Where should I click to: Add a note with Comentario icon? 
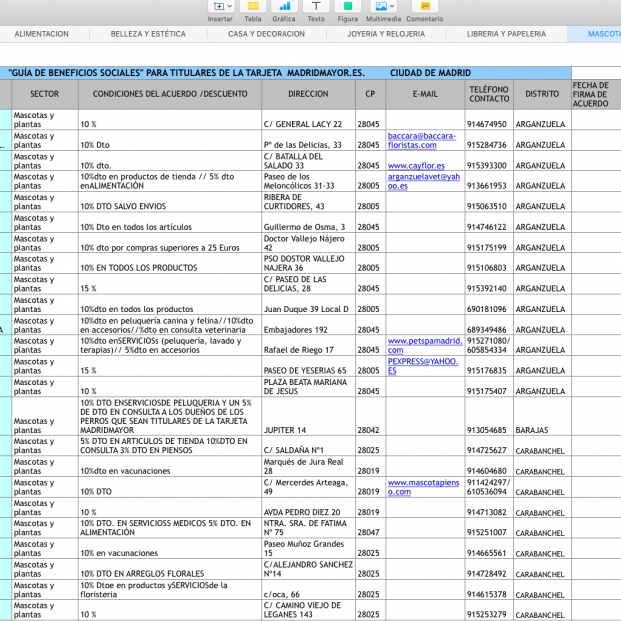point(424,7)
